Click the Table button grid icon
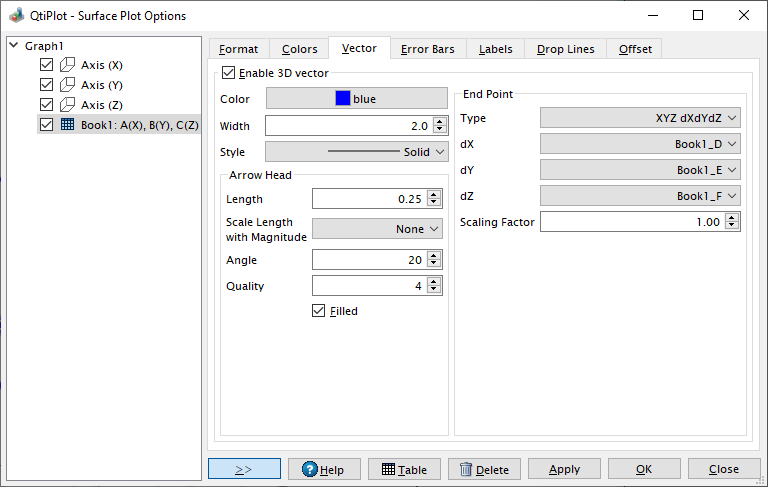Screen dimensions: 768x487 point(388,470)
